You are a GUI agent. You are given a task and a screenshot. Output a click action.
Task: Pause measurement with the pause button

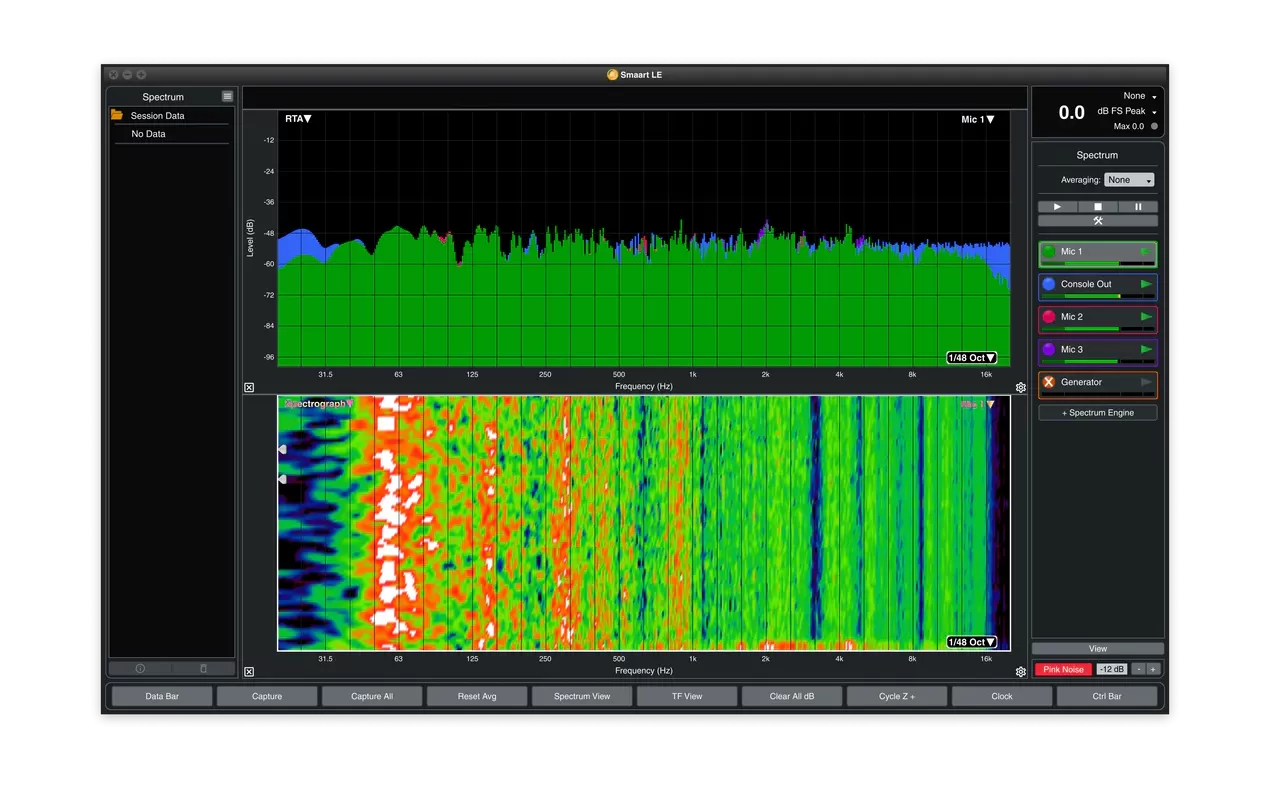[1138, 207]
